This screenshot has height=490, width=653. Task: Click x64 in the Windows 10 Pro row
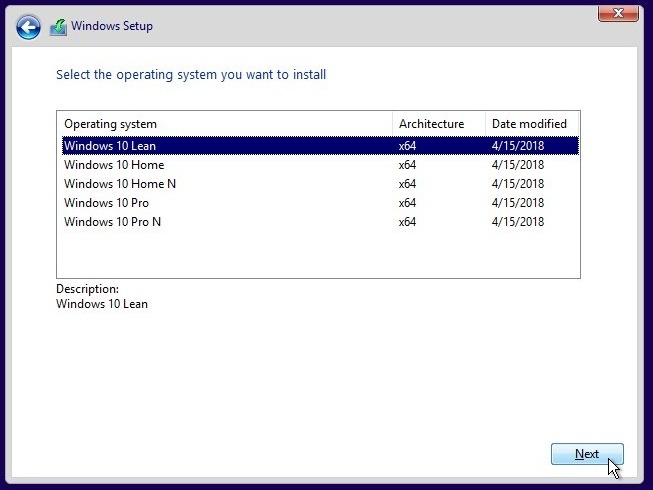point(407,203)
